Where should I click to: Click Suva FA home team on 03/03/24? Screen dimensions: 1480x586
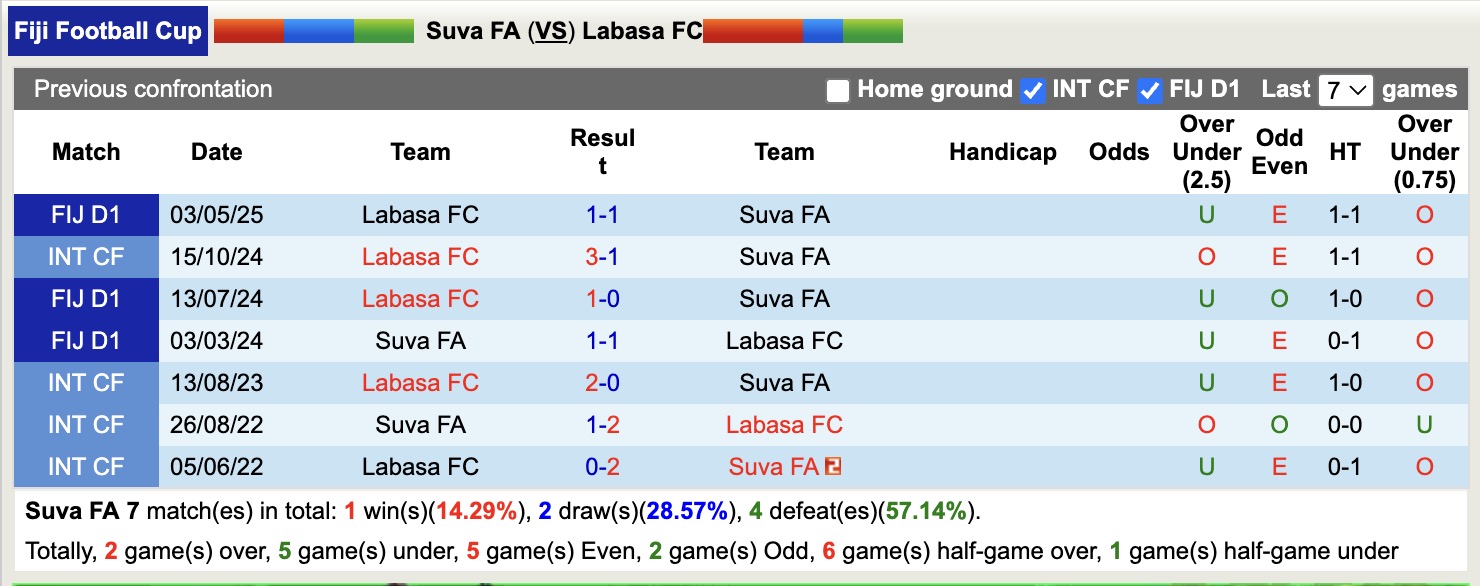point(420,341)
